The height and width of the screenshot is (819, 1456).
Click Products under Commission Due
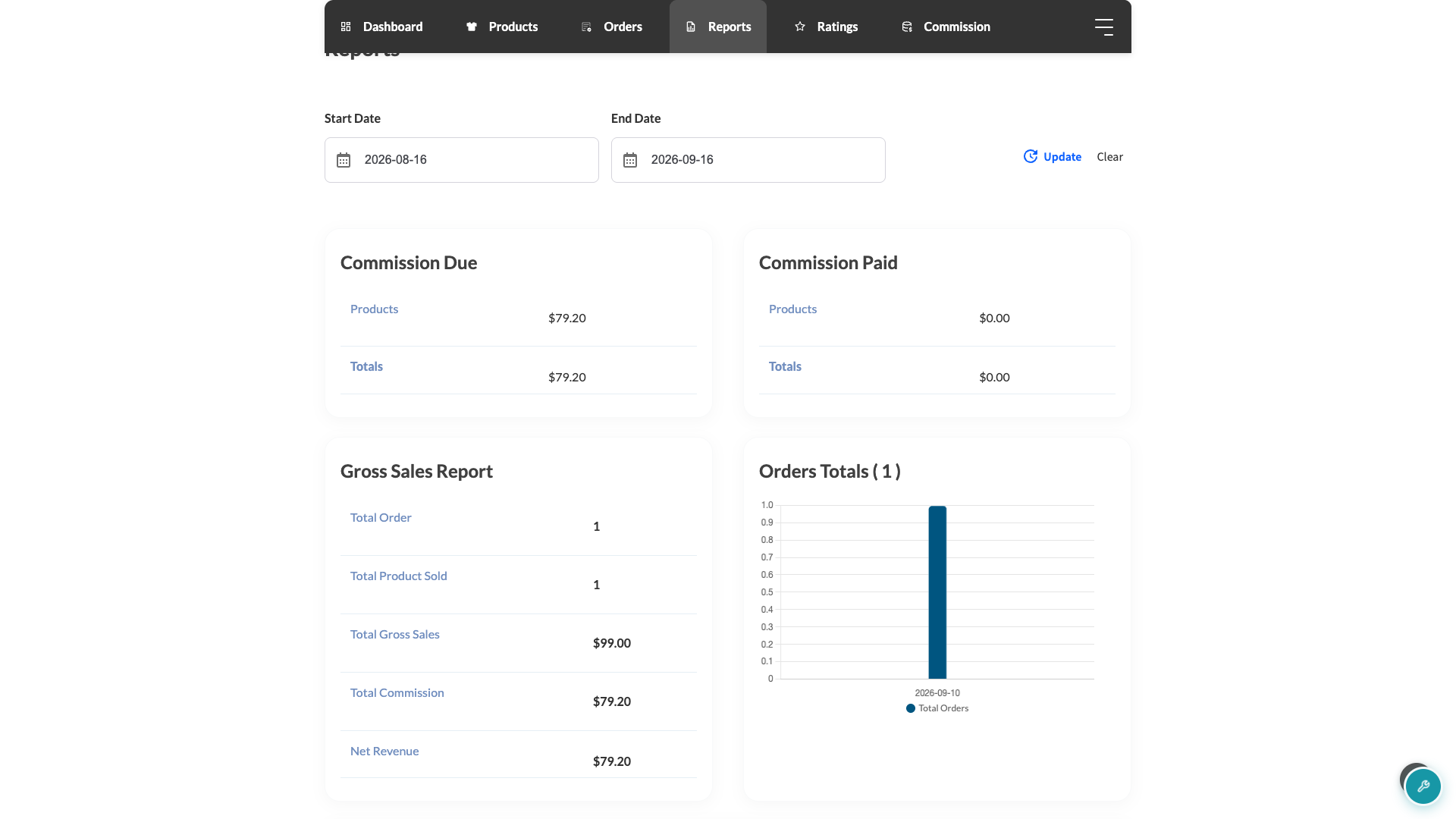tap(374, 309)
